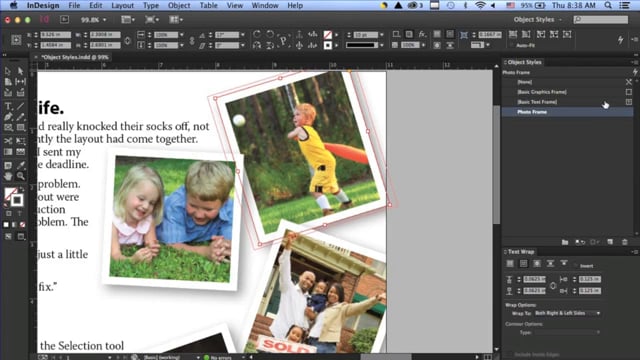Viewport: 640px width, 360px height.
Task: Toggle the Auto-Fit checkbox
Action: pyautogui.click(x=511, y=45)
